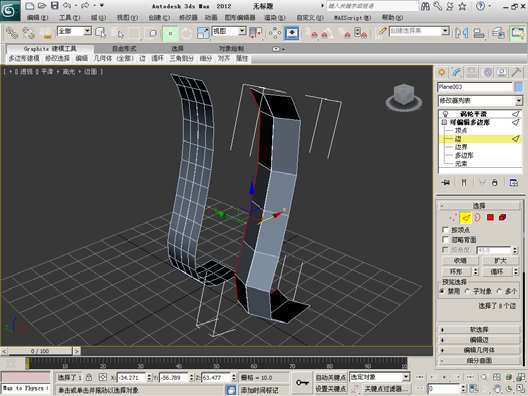Viewport: 528px width, 396px height.
Task: Click the Undo arrow icon in title bar
Action: pyautogui.click(x=67, y=6)
